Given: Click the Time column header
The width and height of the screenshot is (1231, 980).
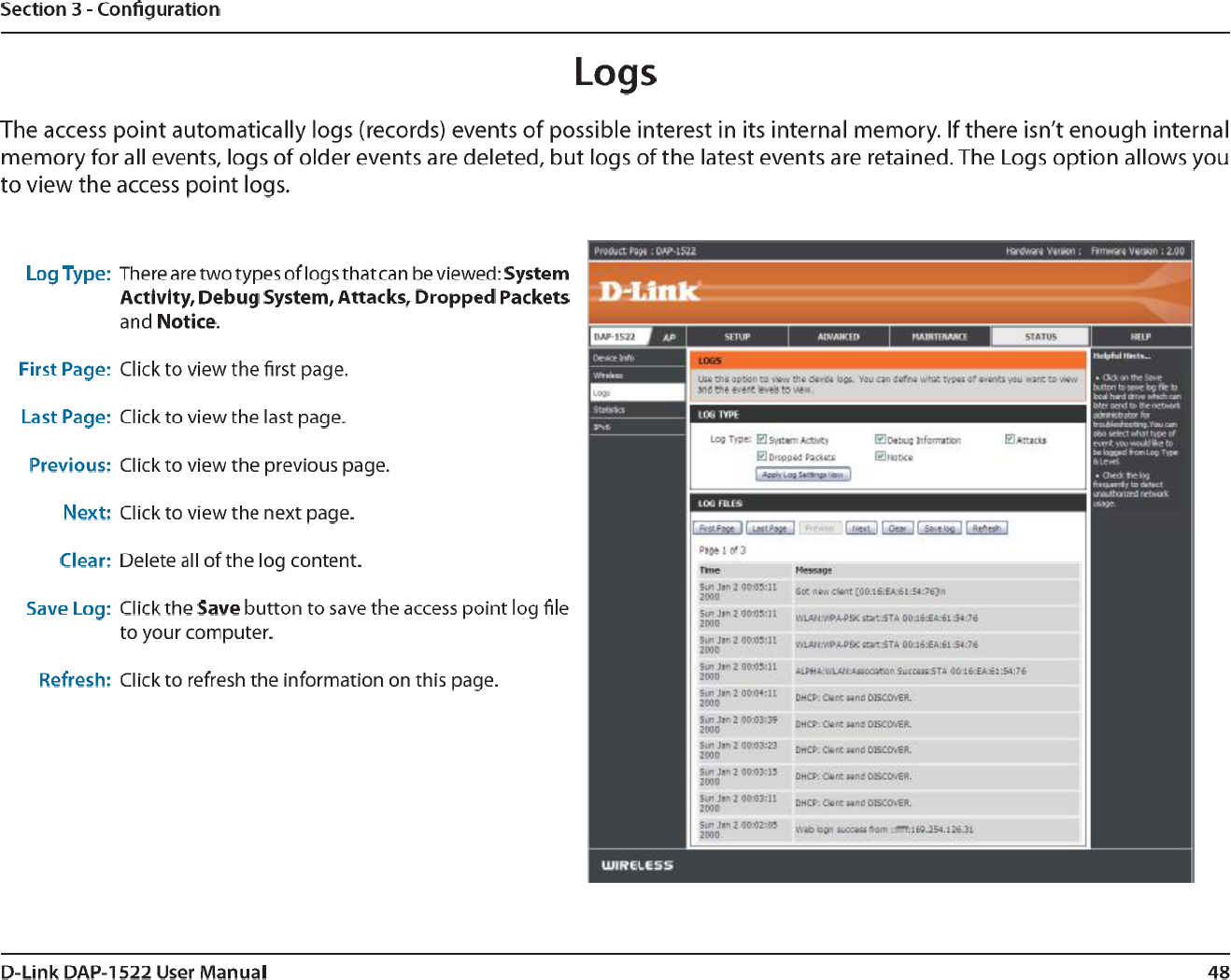Looking at the screenshot, I should [710, 570].
